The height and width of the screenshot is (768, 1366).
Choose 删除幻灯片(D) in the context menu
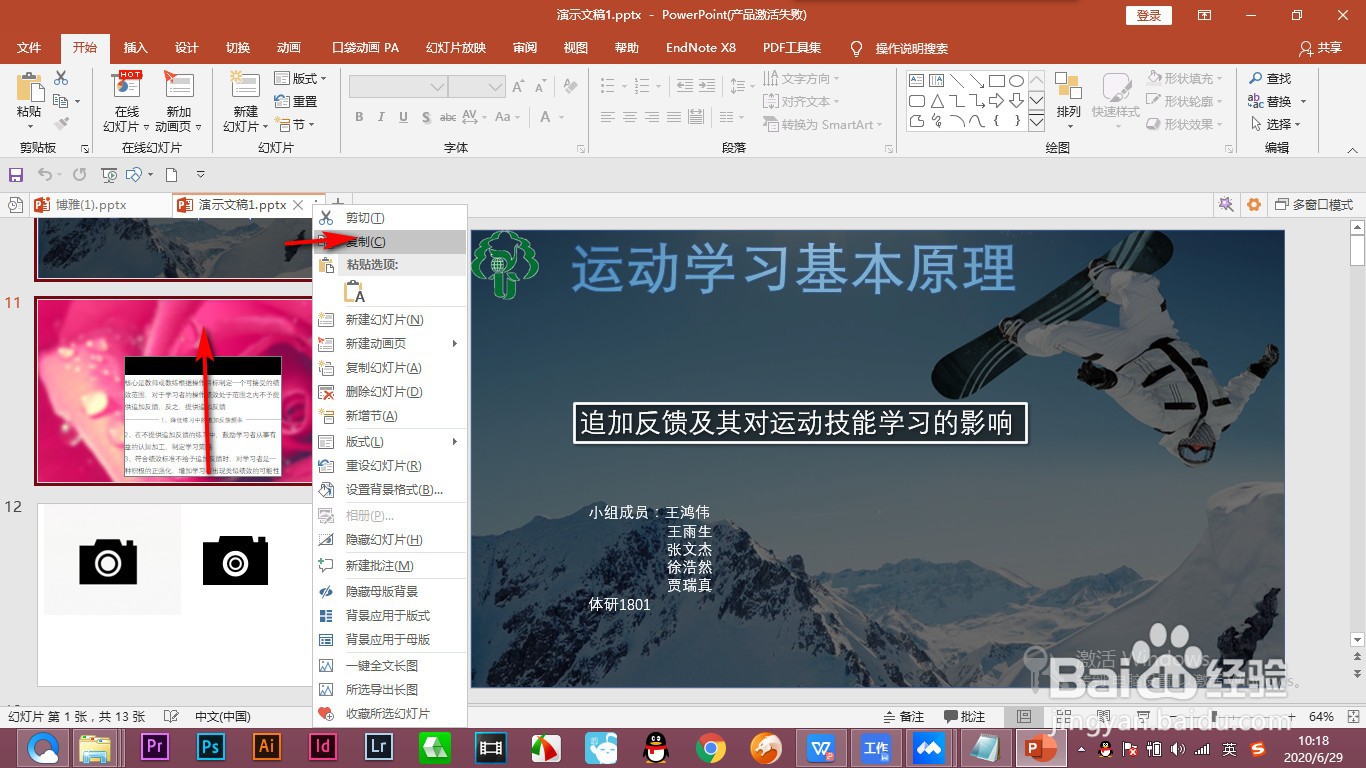click(390, 392)
